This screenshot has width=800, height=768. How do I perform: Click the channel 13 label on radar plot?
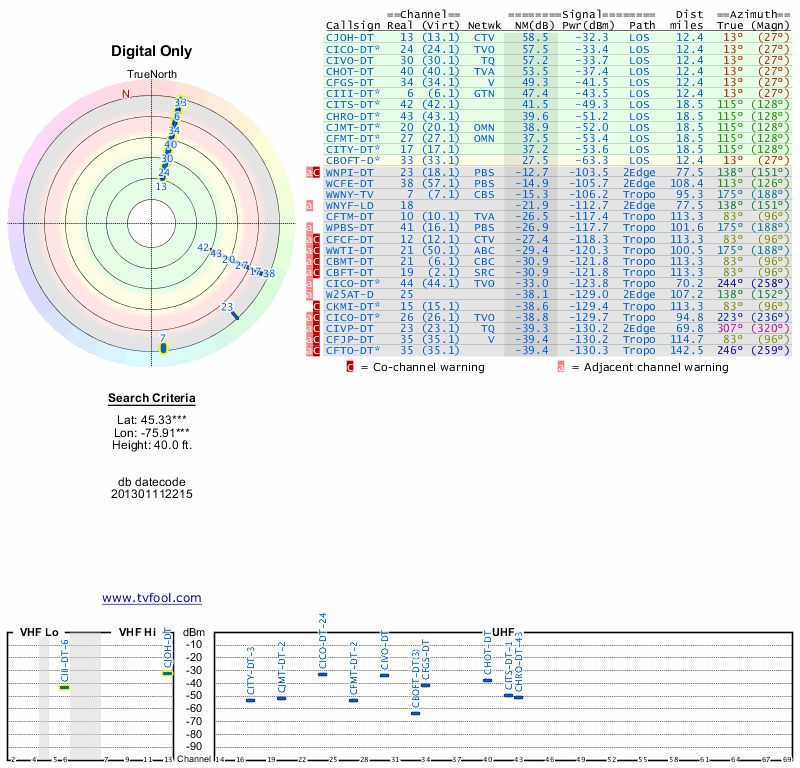point(160,186)
